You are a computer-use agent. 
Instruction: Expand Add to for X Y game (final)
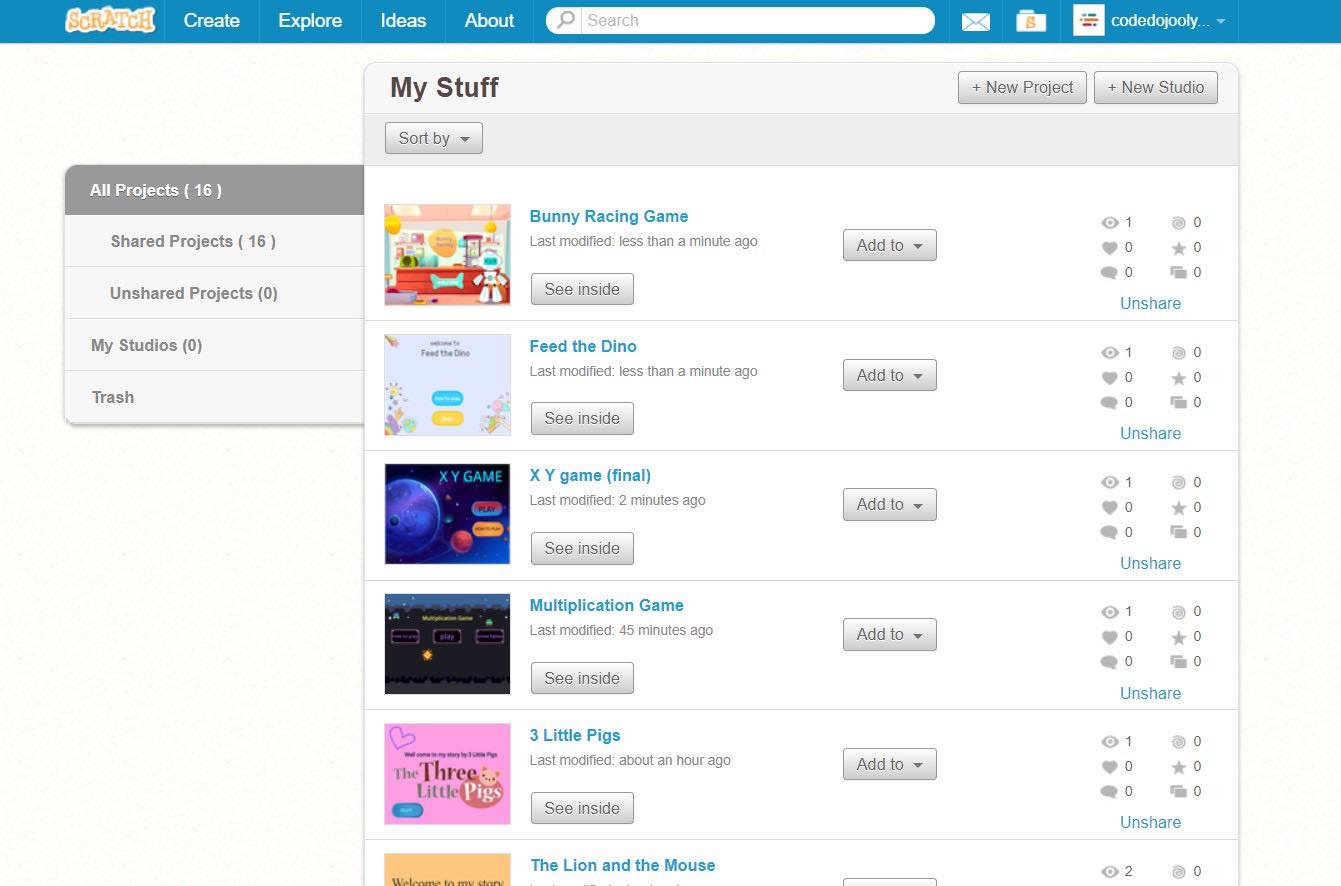tap(890, 505)
